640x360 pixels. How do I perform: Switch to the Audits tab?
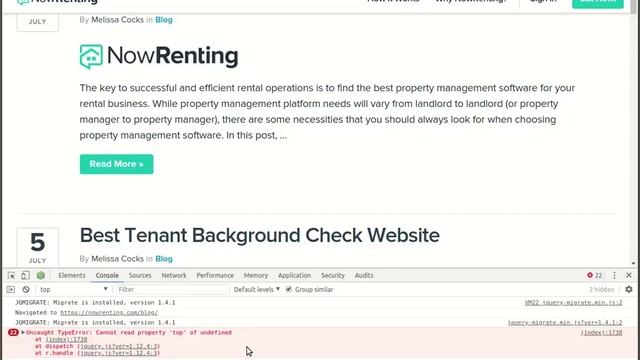(364, 276)
